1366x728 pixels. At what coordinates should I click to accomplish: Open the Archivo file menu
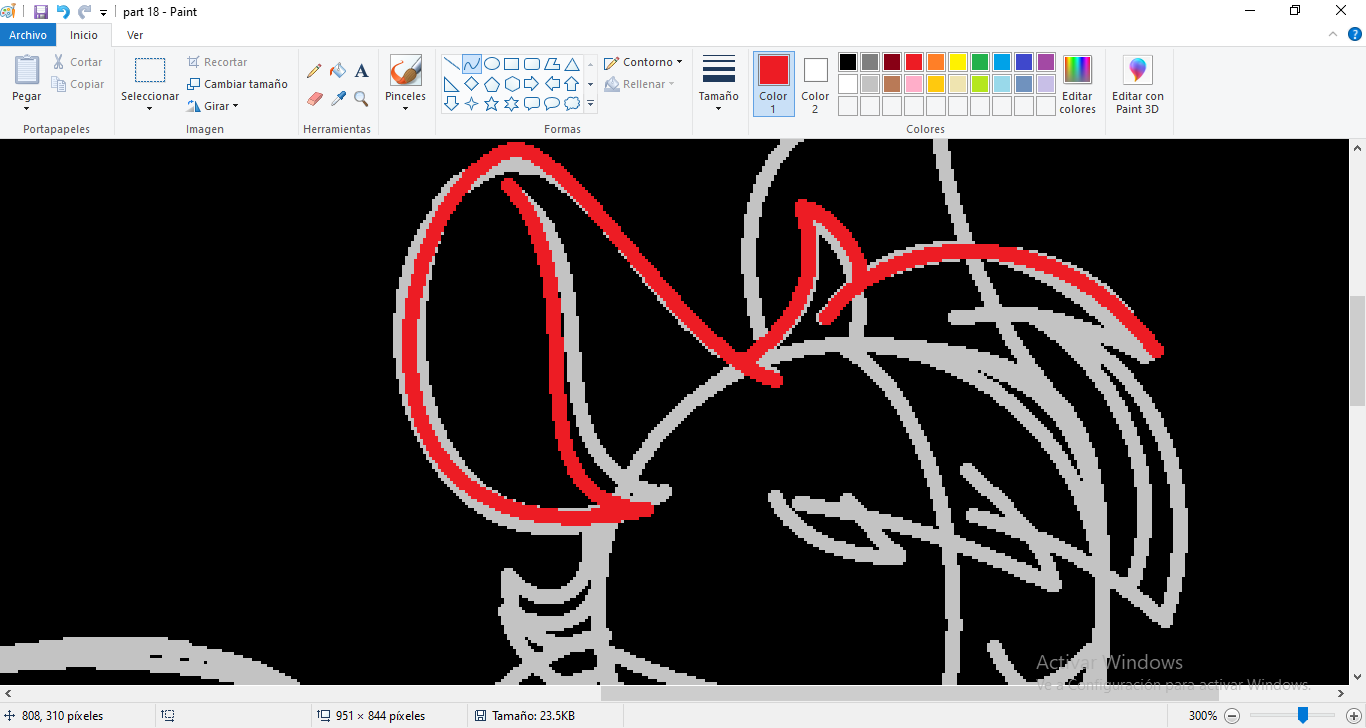tap(28, 35)
